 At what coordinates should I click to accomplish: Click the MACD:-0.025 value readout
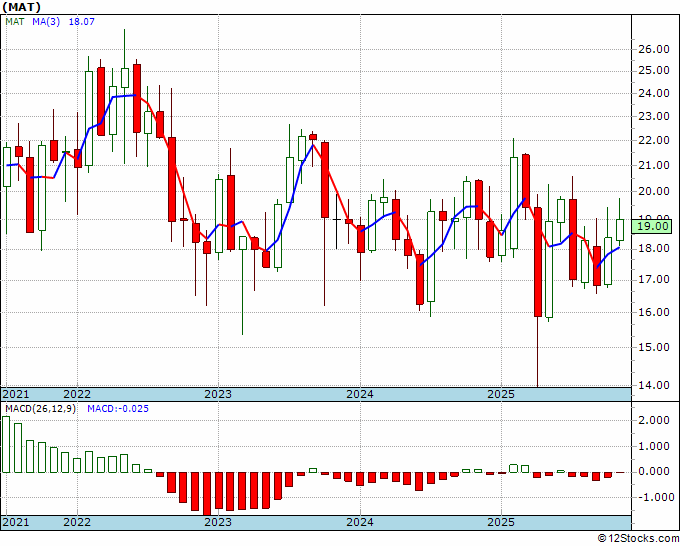[118, 409]
